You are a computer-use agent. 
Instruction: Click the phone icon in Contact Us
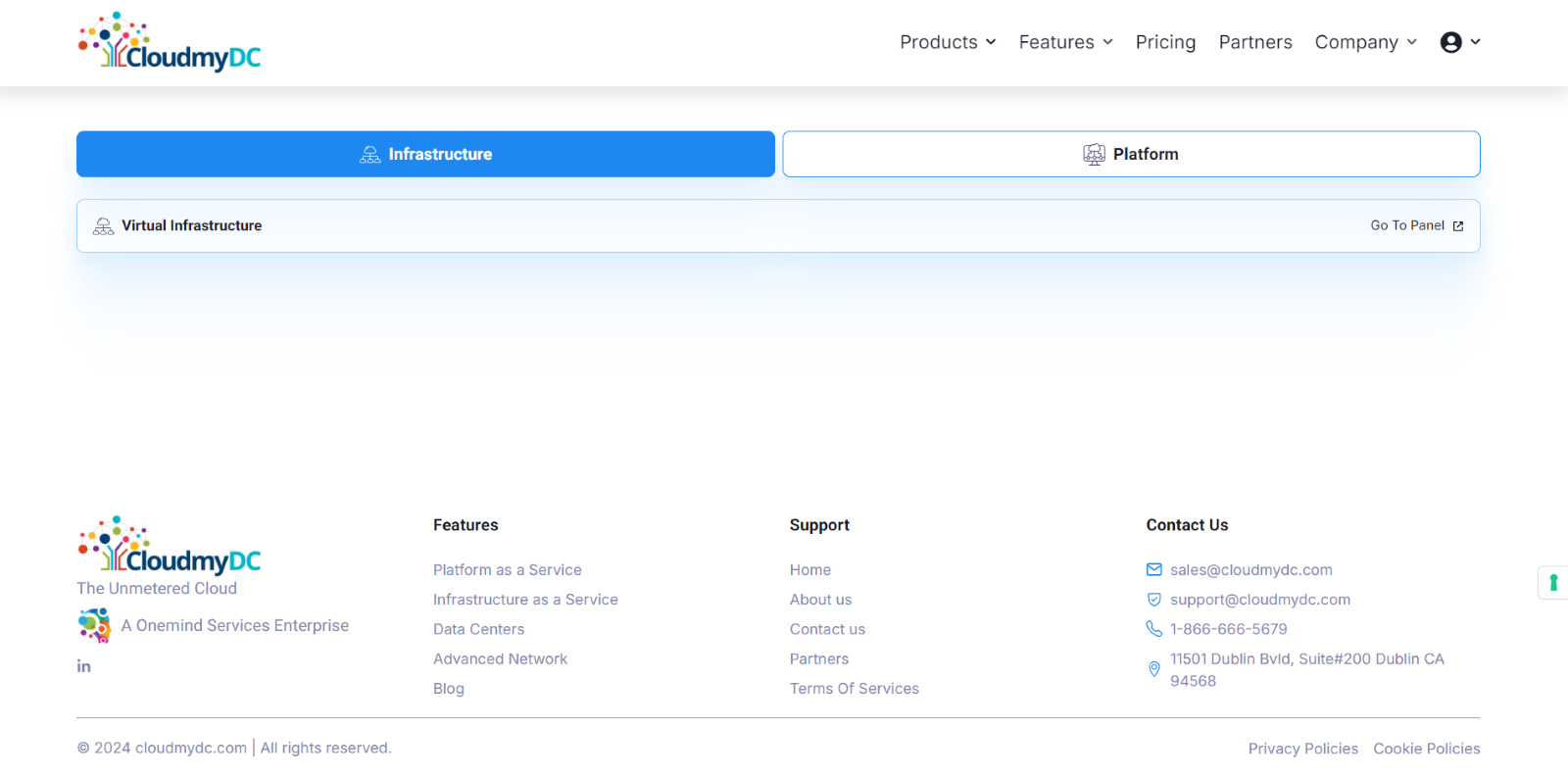tap(1154, 629)
